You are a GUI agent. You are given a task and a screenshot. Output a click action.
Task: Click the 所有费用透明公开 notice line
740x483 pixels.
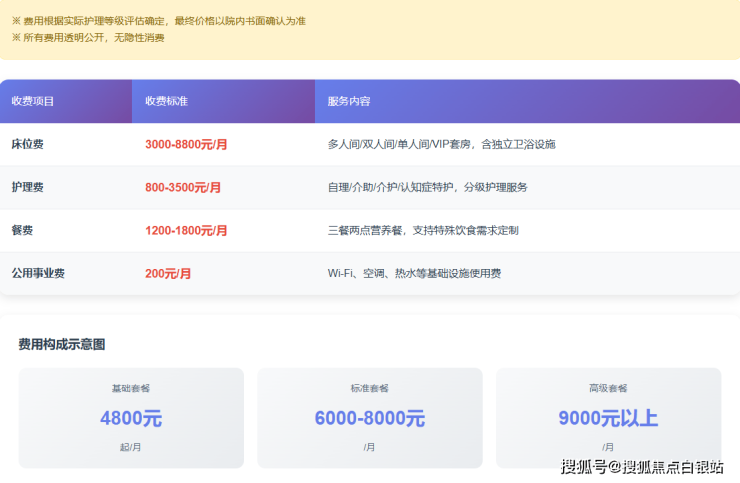point(88,37)
